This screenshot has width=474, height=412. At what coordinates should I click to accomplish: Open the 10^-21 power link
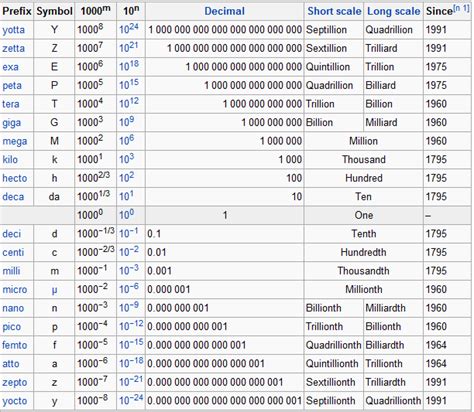131,381
